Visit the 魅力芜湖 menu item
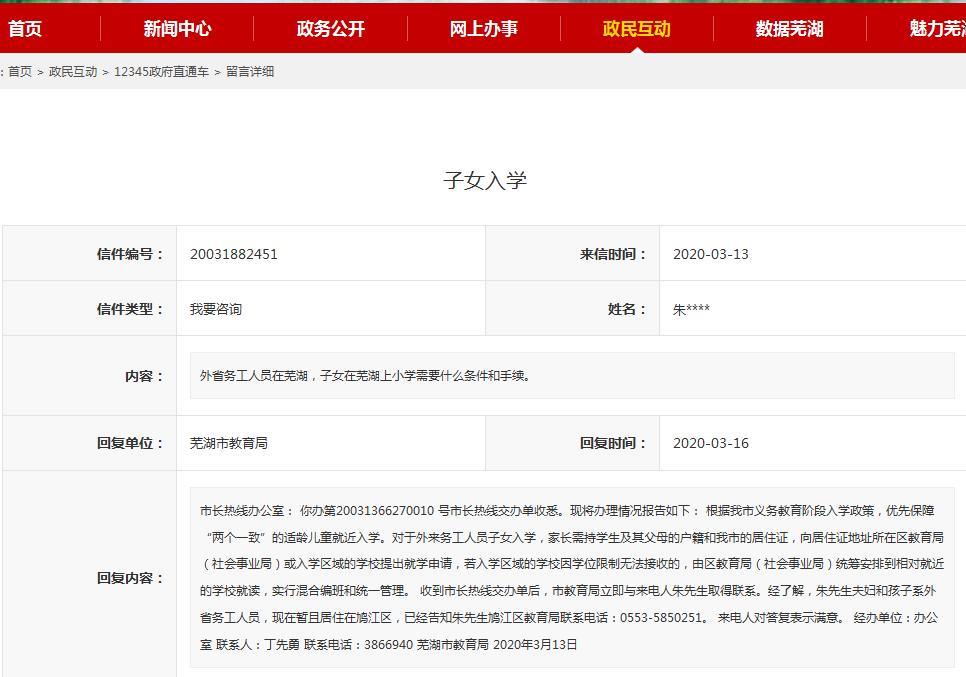The height and width of the screenshot is (677, 966). 938,30
